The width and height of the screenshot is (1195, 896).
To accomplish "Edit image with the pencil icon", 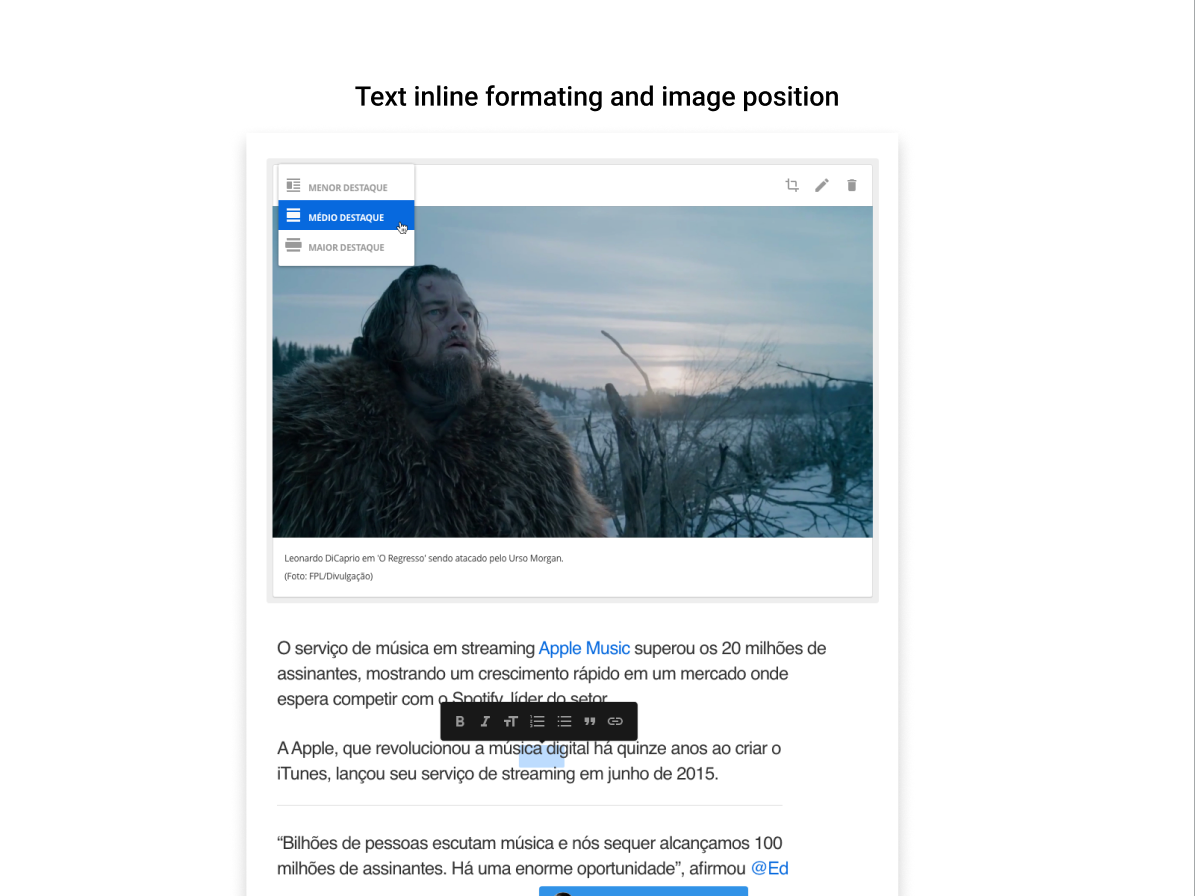I will point(822,185).
